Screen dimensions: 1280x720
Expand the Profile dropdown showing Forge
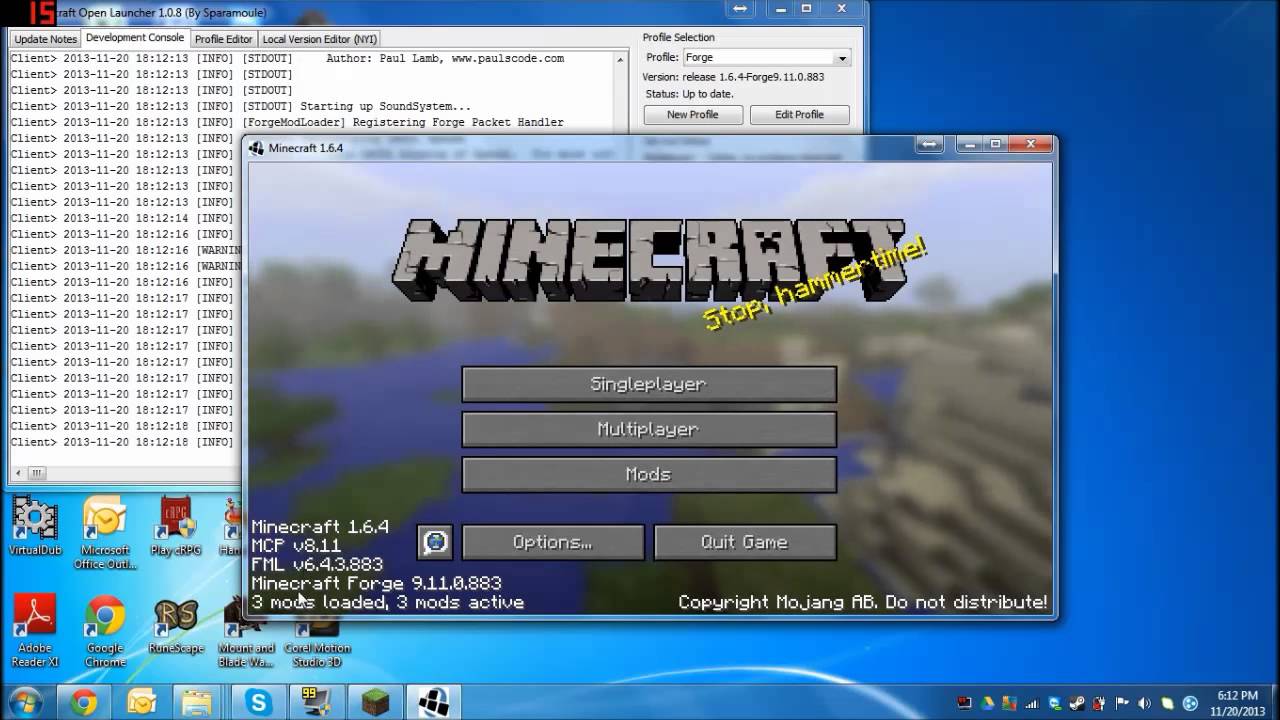(x=841, y=58)
